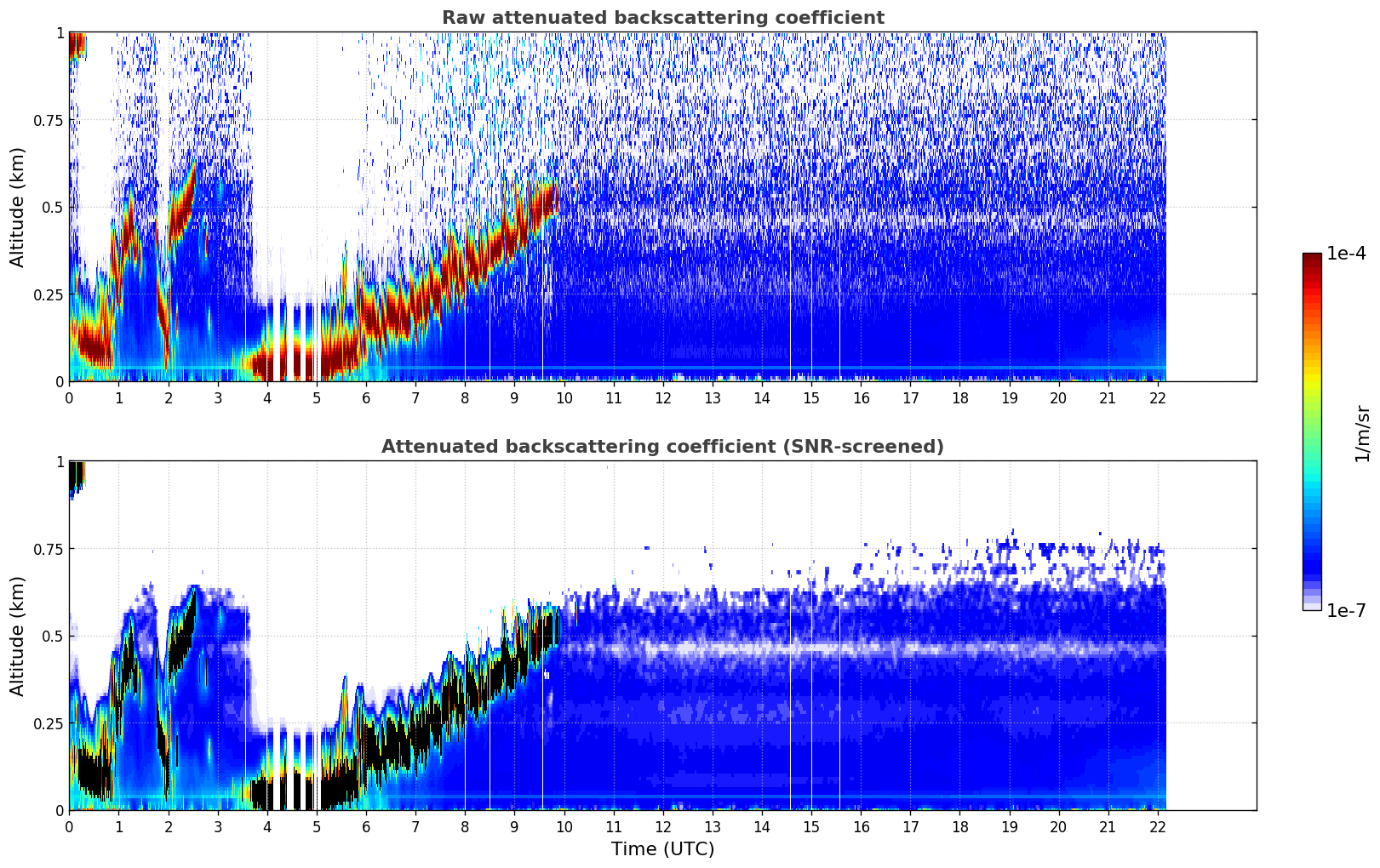Click altitude tick "0.75" on the top plot
The image size is (1380, 868).
click(49, 120)
